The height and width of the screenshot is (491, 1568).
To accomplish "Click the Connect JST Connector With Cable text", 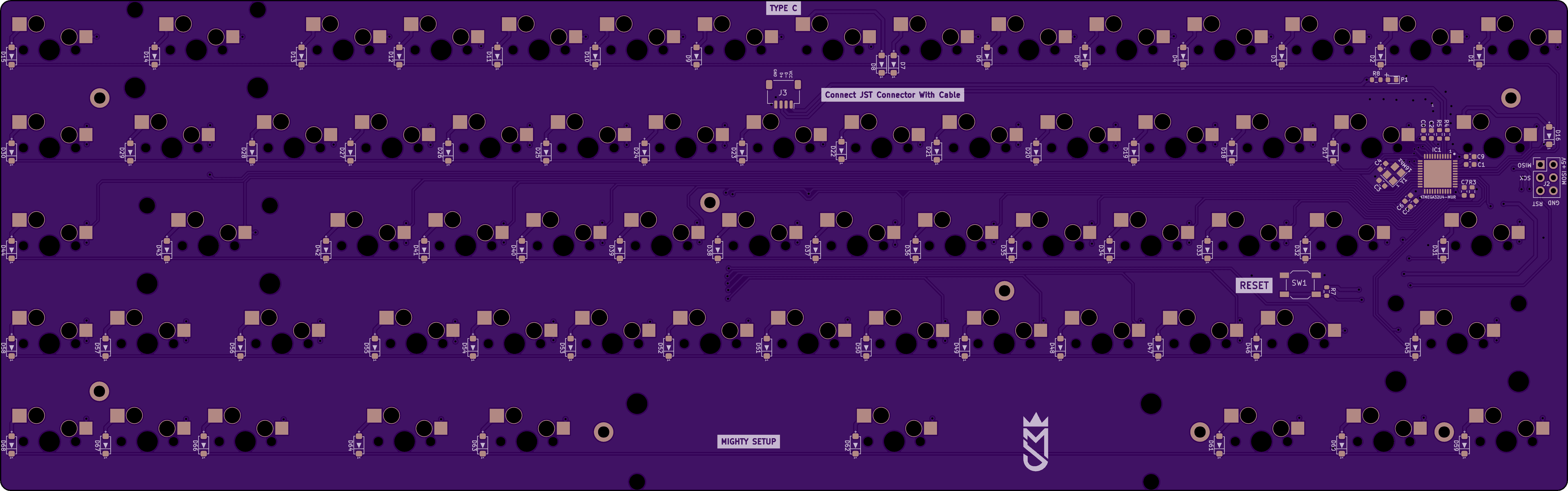I will [x=892, y=95].
